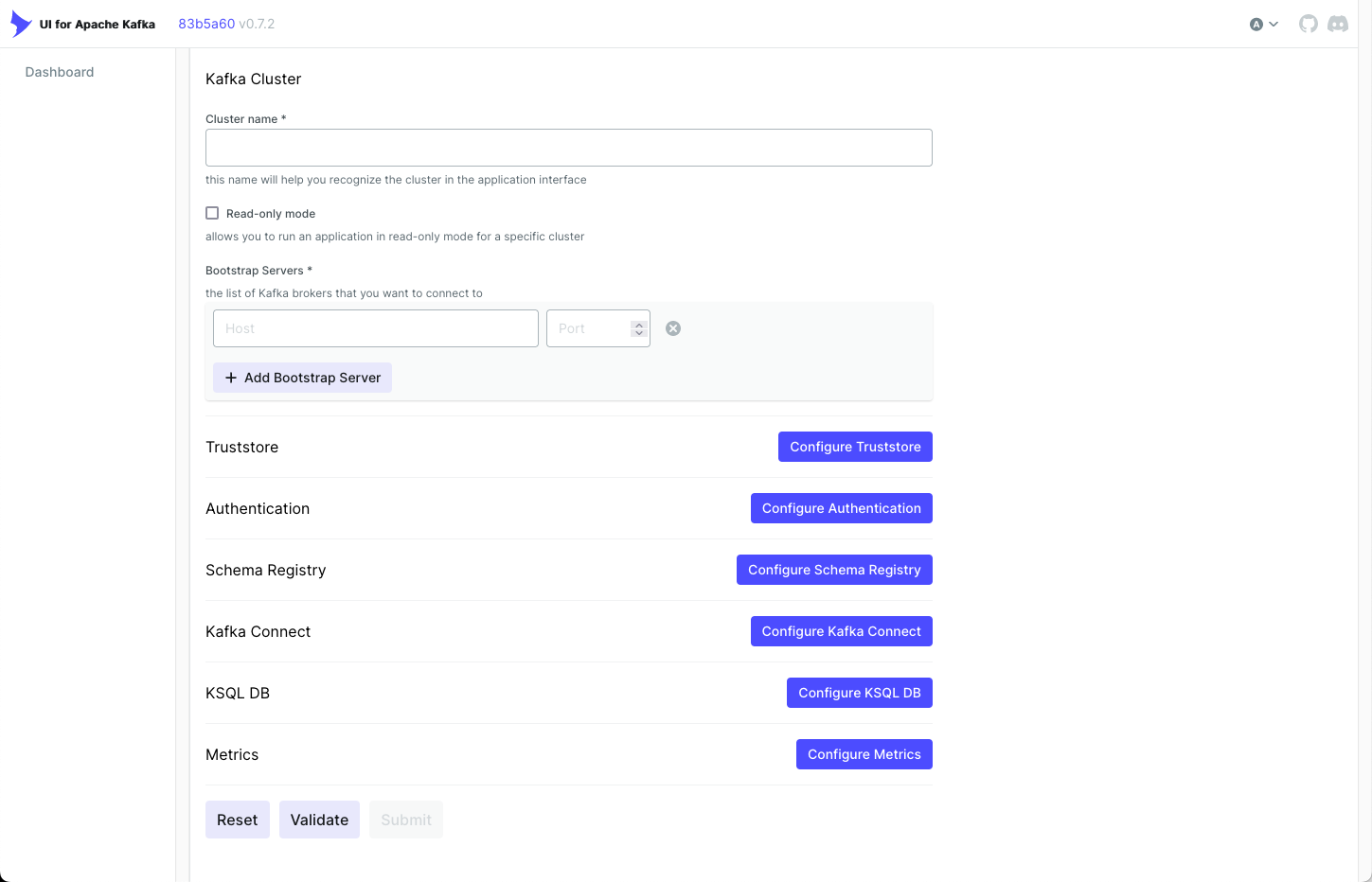Click Configure Metrics
1372x882 pixels.
pos(864,754)
